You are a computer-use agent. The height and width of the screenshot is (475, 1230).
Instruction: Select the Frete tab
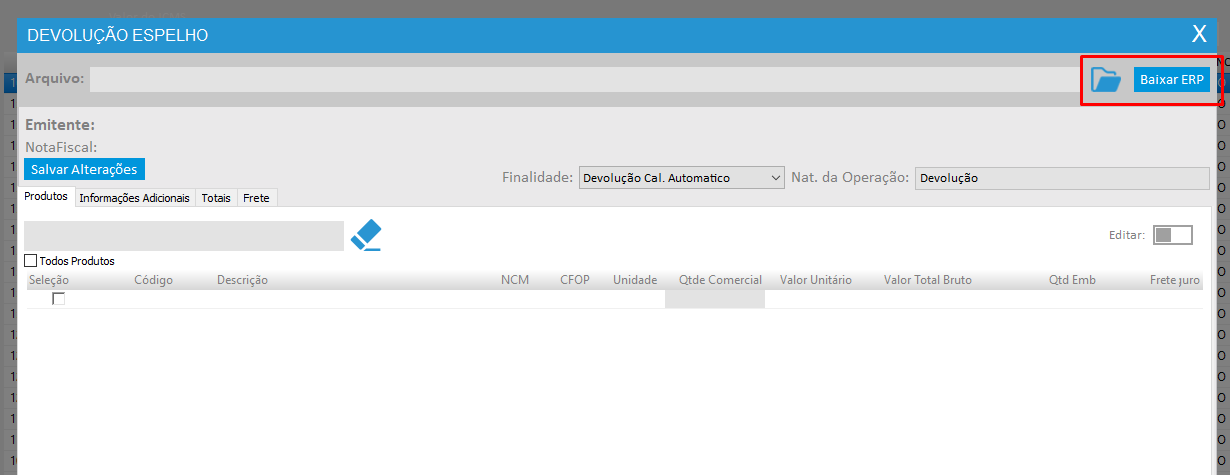(256, 198)
